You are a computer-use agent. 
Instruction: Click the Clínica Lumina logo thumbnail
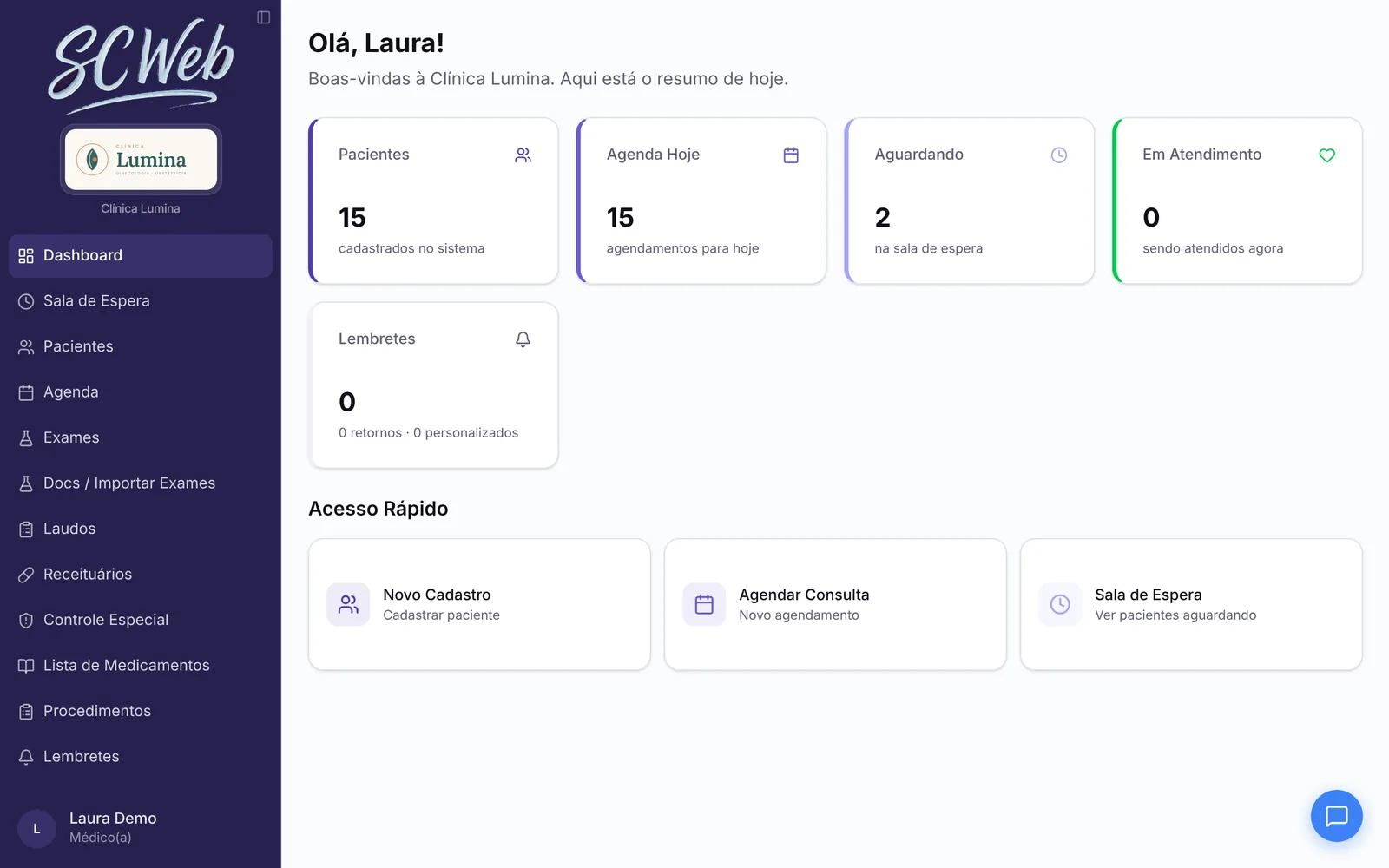click(x=141, y=160)
